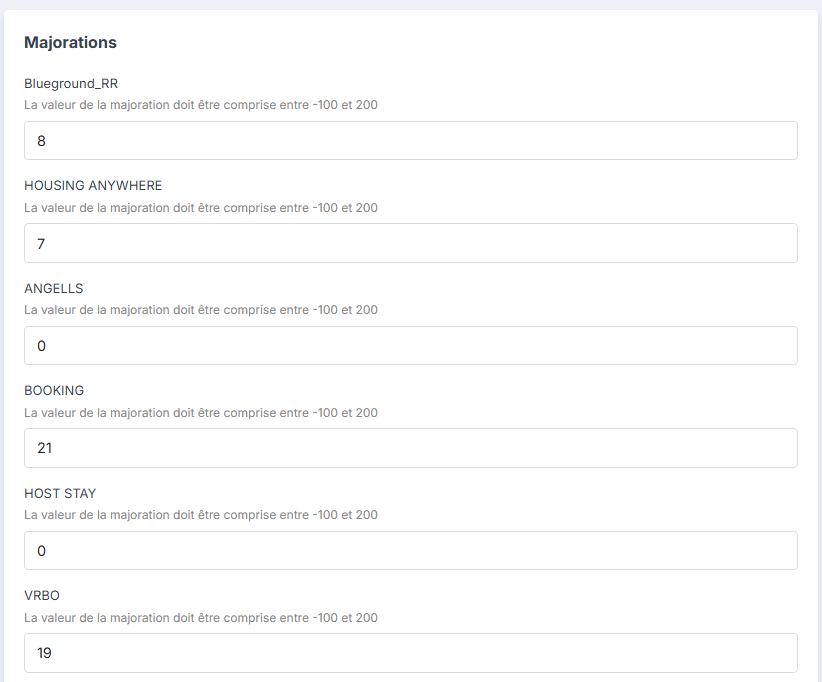Click the hint text under BOOKING

[201, 413]
